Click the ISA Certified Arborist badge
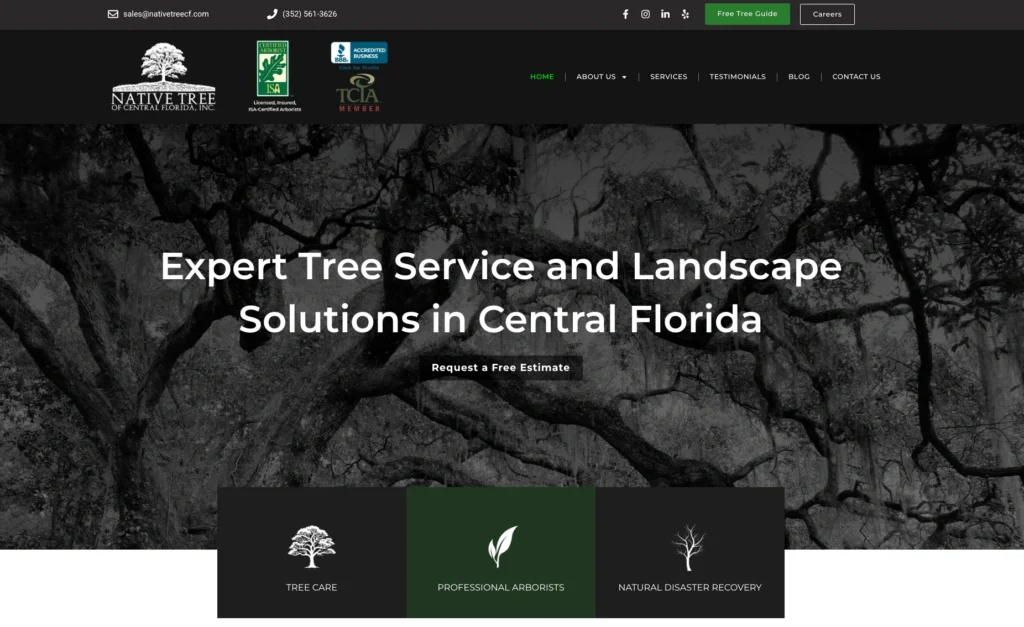Viewport: 1024px width, 627px height. (x=273, y=69)
